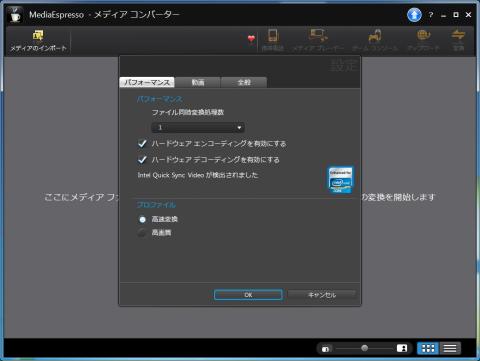
Task: Click the large thumbnail size icon
Action: pos(402,348)
